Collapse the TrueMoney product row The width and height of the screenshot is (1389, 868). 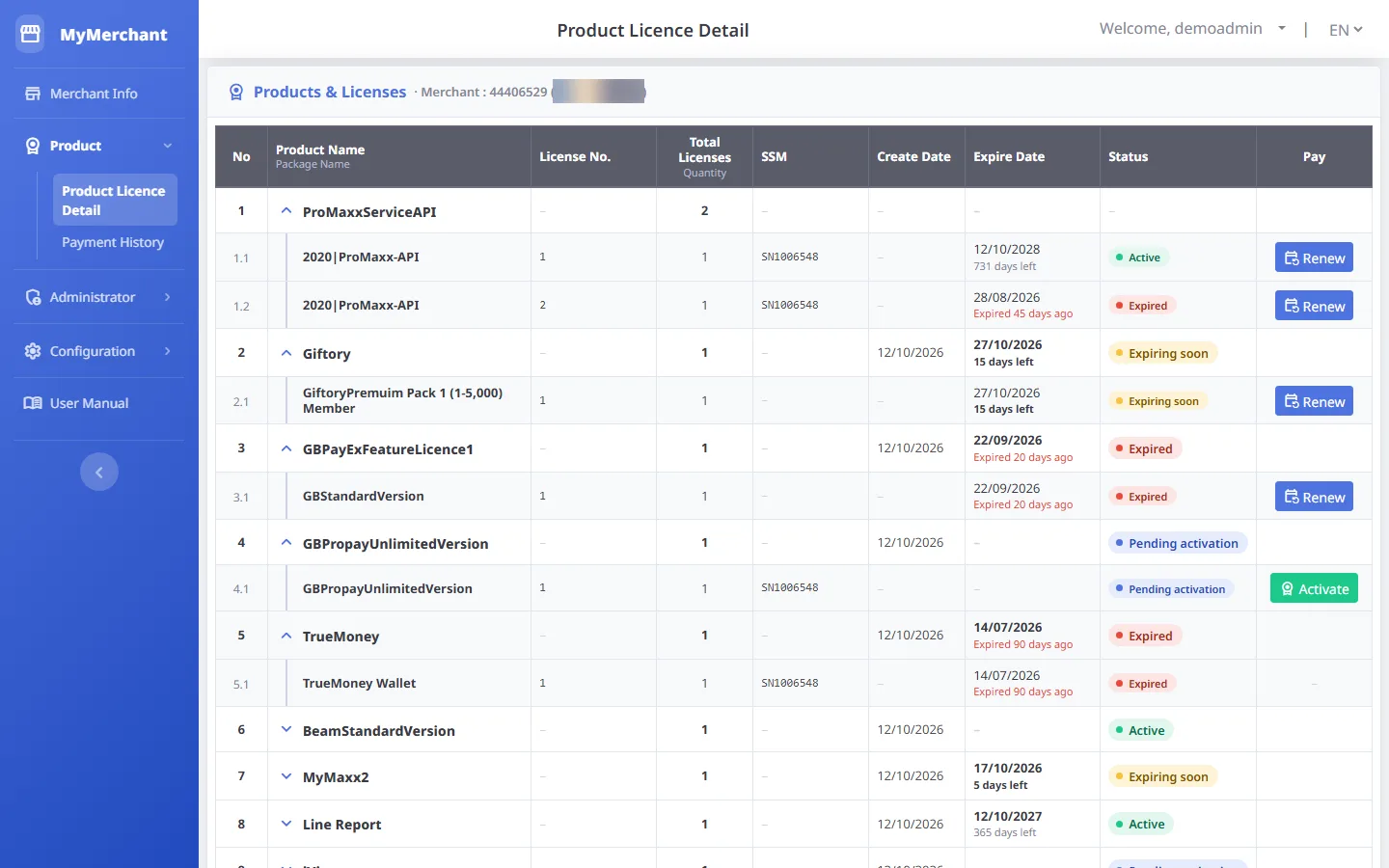pos(286,636)
